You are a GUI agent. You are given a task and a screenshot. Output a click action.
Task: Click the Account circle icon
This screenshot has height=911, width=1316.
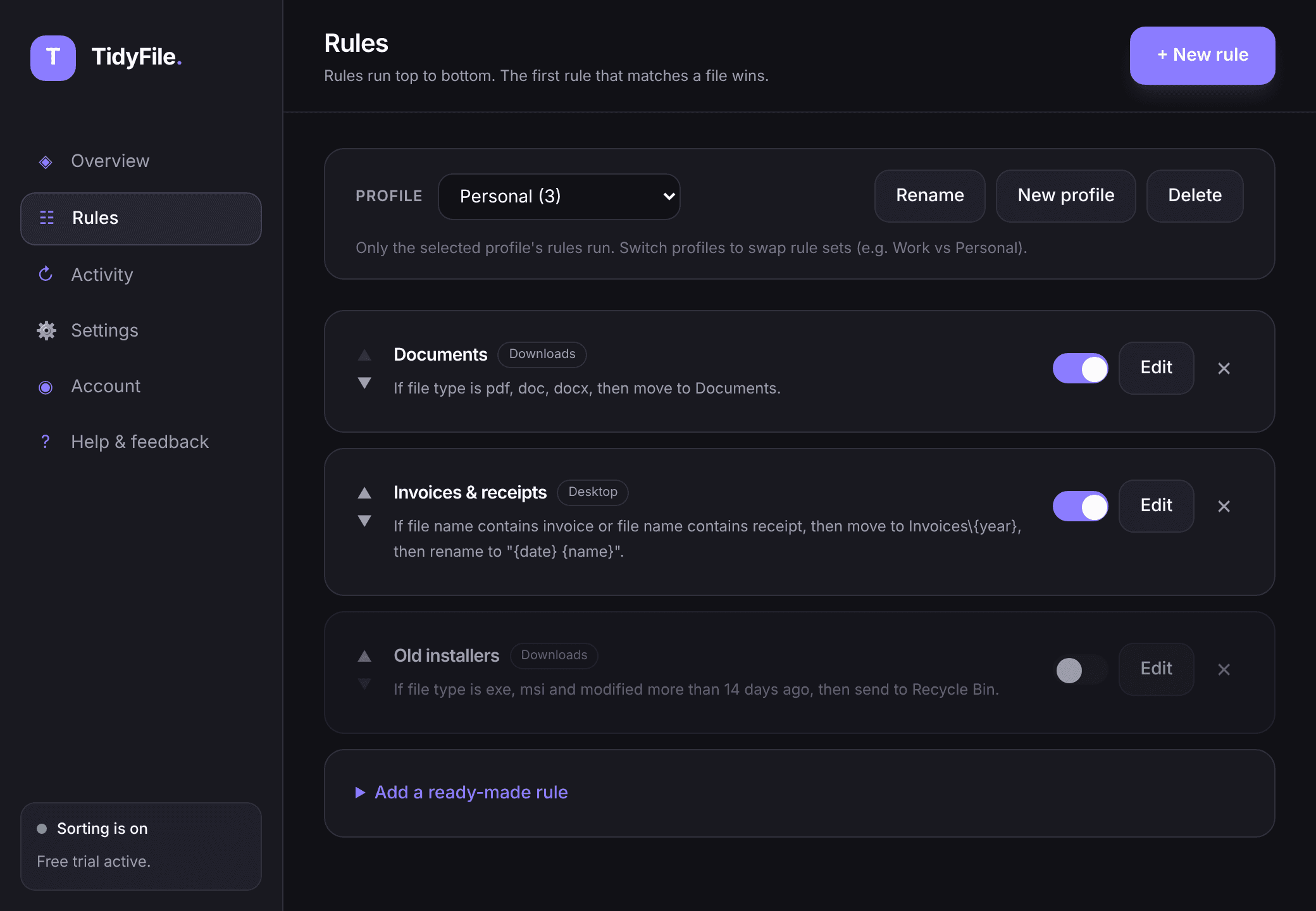(x=46, y=387)
